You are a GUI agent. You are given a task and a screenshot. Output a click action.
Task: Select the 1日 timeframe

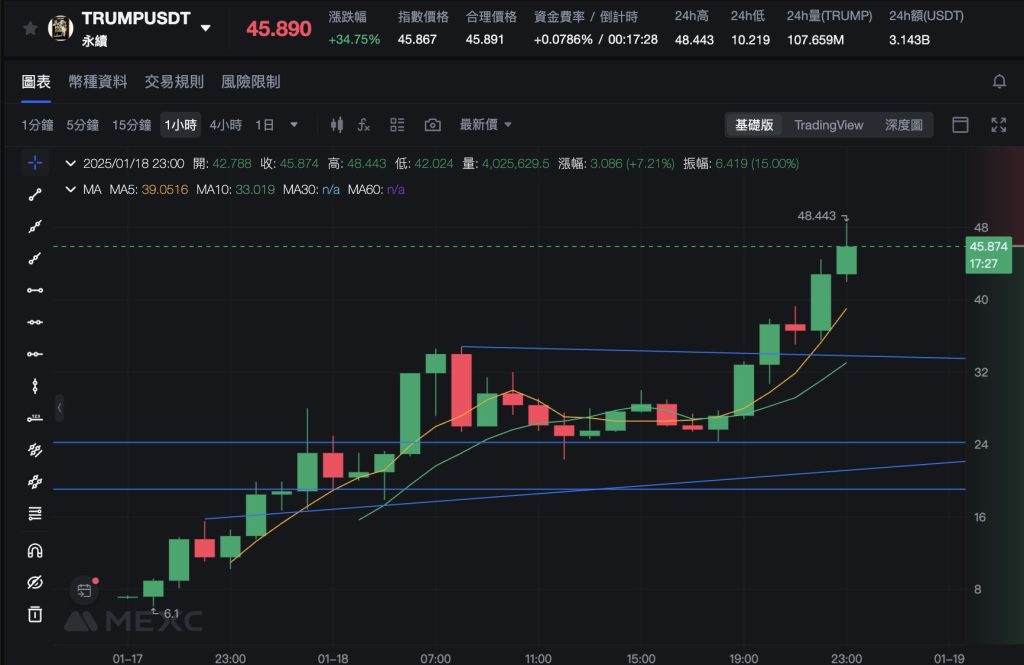264,125
